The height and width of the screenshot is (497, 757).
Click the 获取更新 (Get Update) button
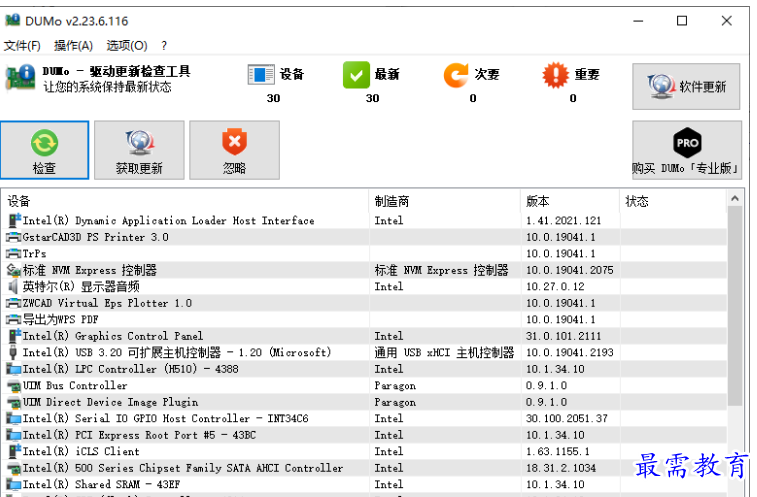tap(139, 150)
